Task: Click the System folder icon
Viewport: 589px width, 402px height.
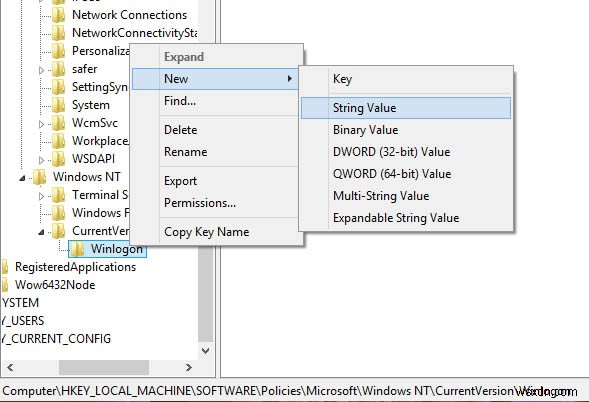Action: [x=59, y=105]
